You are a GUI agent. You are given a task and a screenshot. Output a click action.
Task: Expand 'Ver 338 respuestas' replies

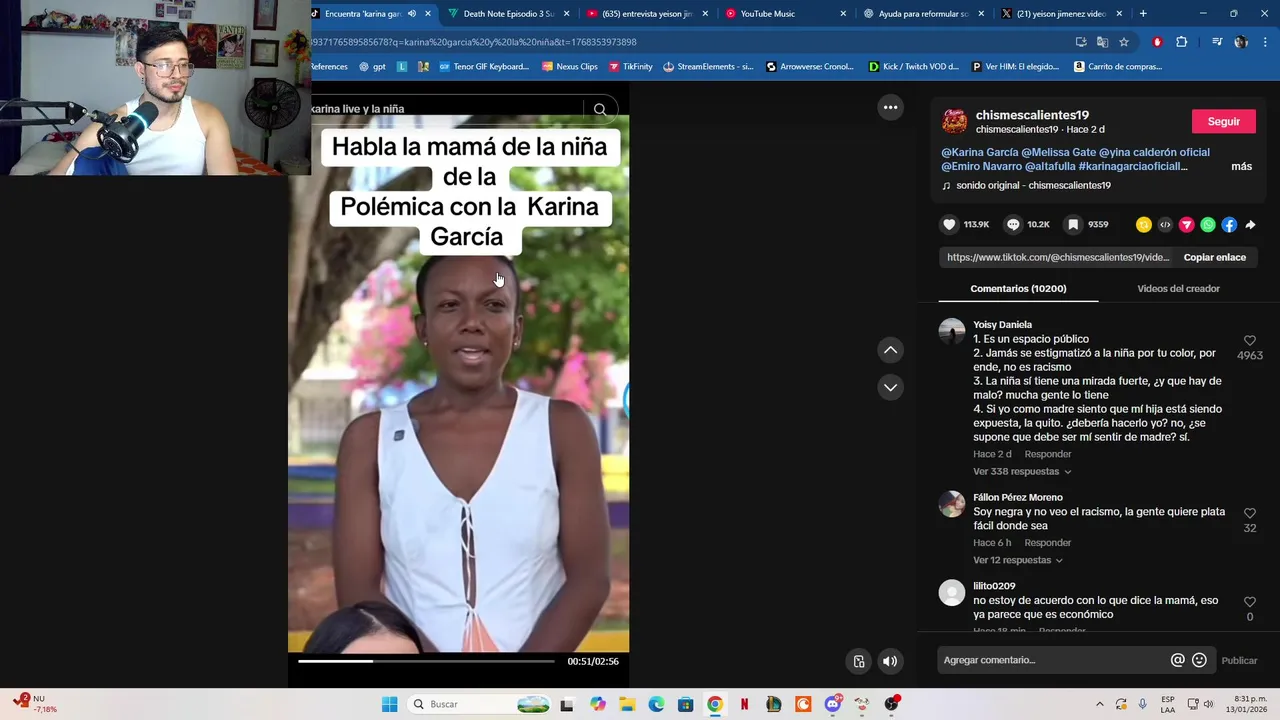(1022, 471)
